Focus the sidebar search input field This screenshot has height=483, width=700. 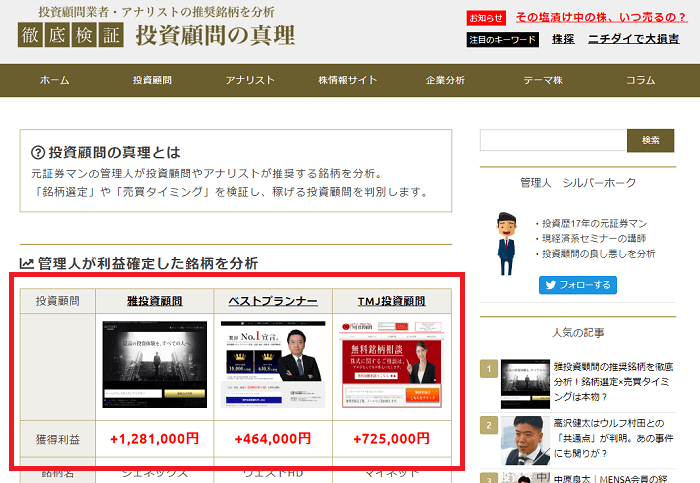pyautogui.click(x=554, y=141)
